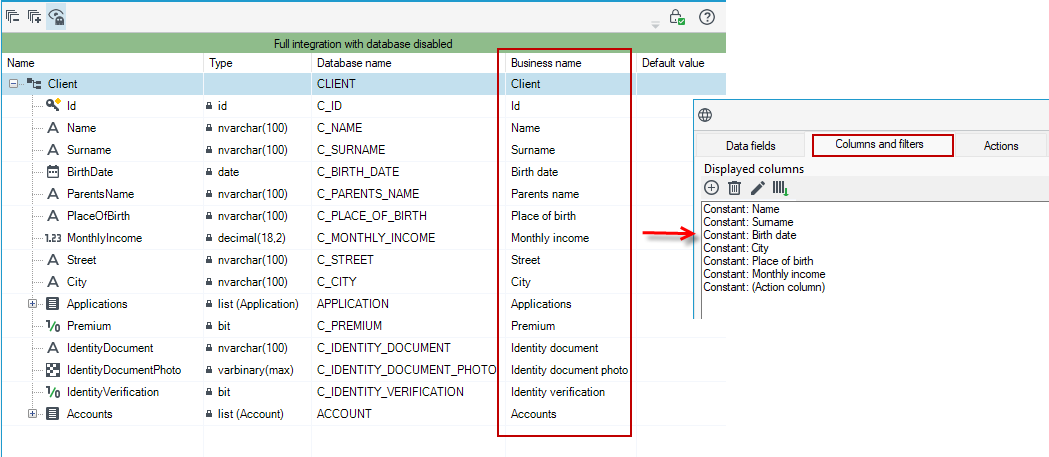Viewport: 1049px width, 457px height.
Task: Click the list icon beside Accounts
Action: click(x=53, y=414)
